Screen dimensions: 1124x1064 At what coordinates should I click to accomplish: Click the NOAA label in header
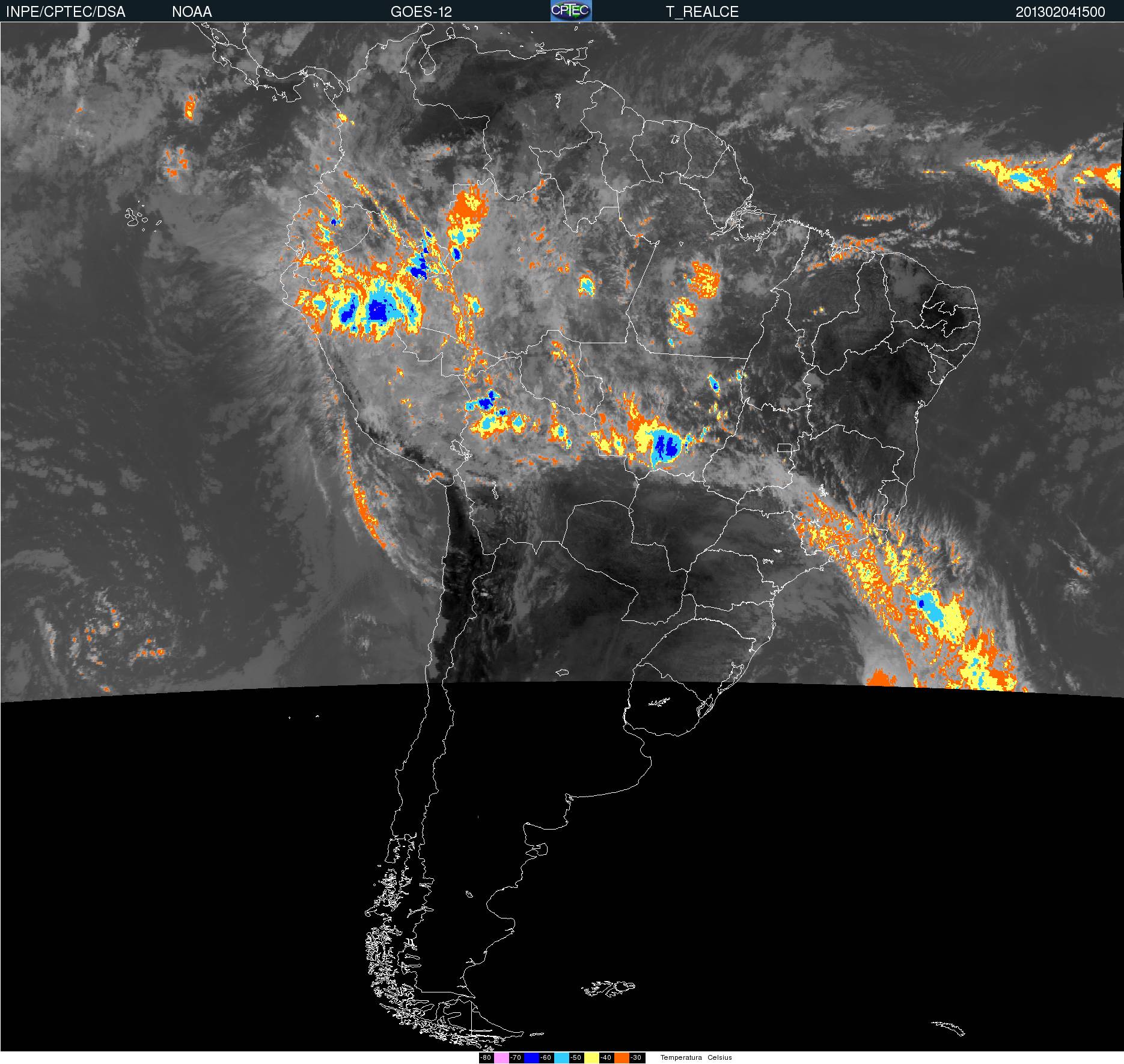[192, 12]
